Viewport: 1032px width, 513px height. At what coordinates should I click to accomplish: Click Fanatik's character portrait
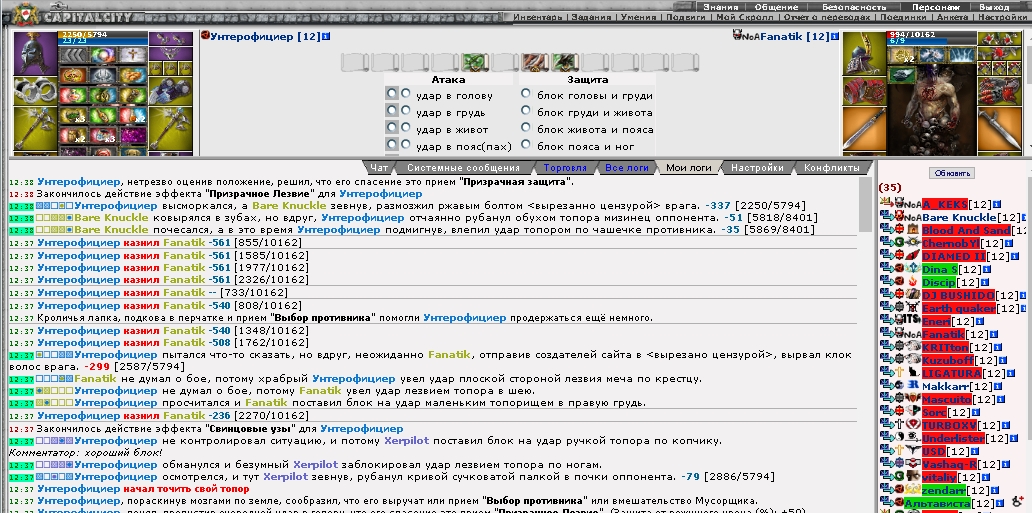pos(931,111)
